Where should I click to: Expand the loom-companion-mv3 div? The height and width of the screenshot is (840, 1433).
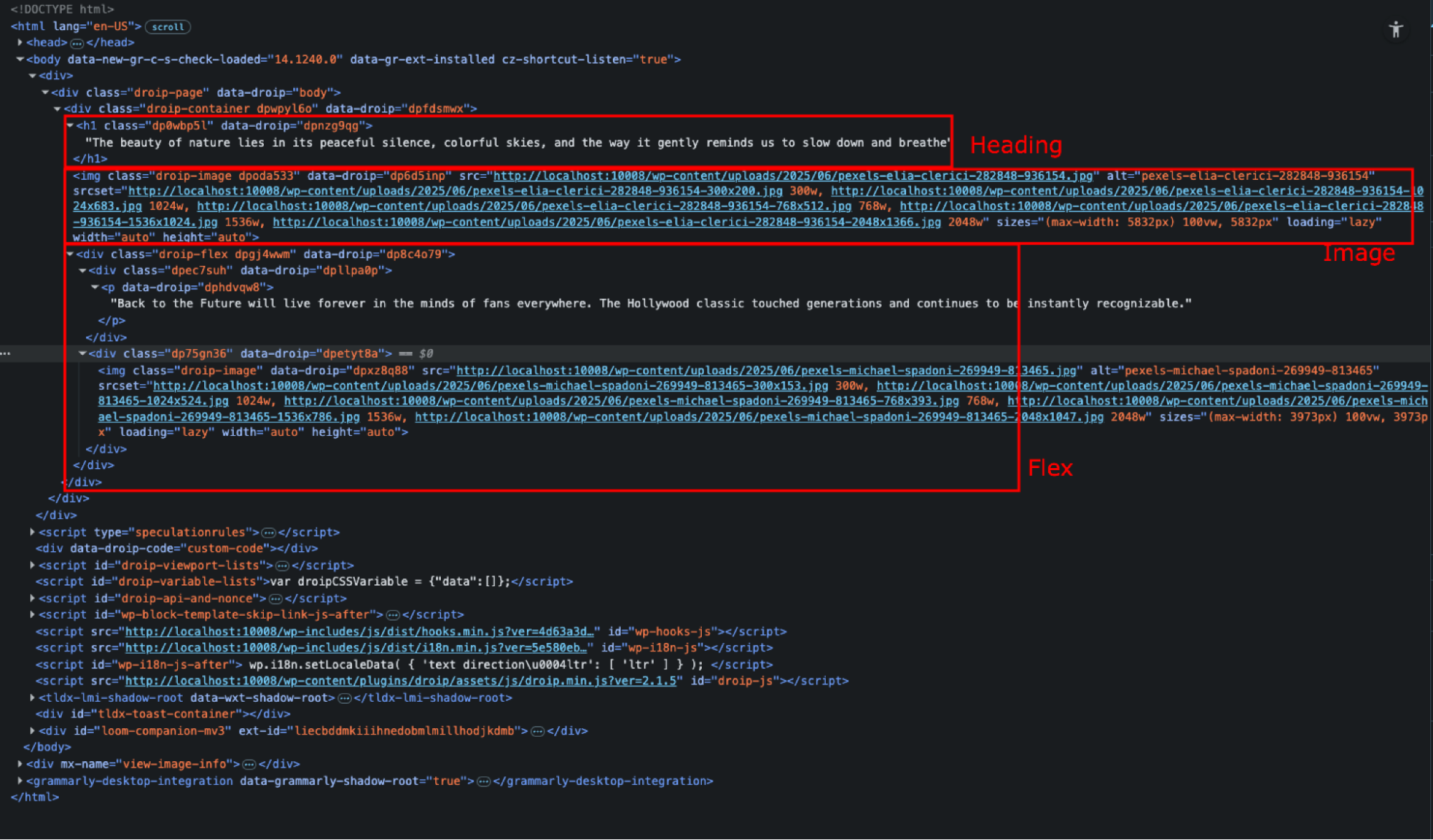coord(32,730)
